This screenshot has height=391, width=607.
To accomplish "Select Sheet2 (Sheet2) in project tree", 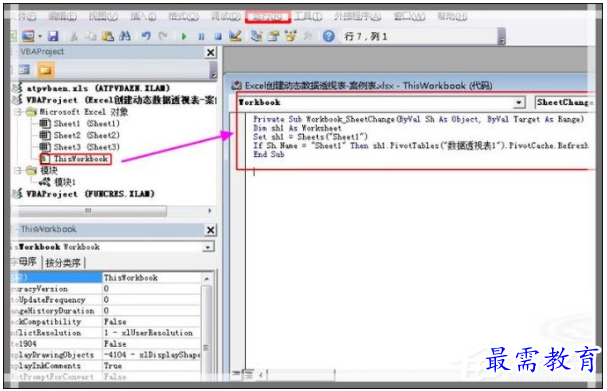I will pos(86,135).
